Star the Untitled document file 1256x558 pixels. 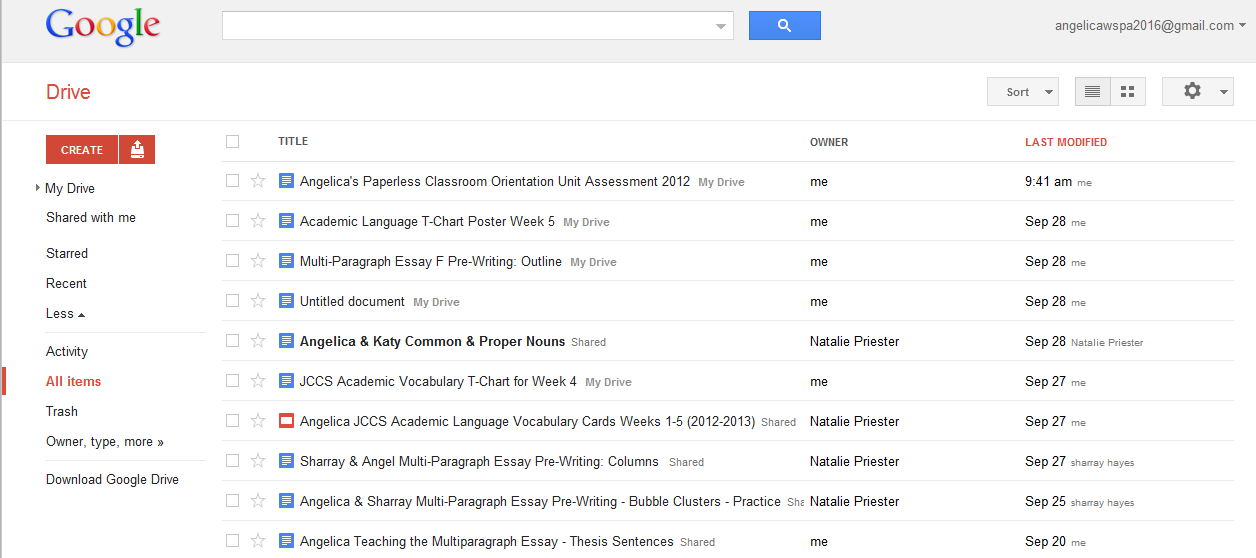(x=258, y=301)
